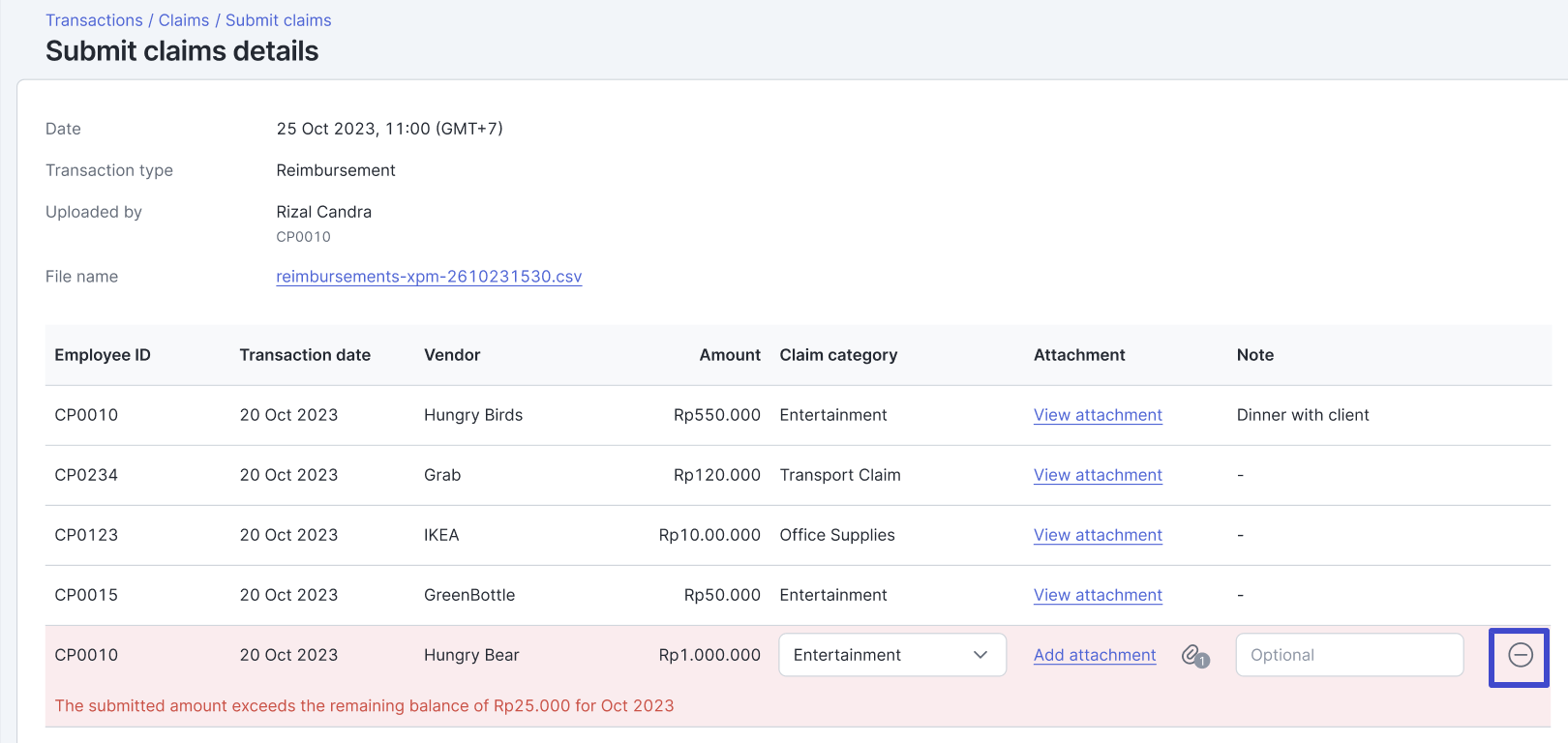Screen dimensions: 1568x743
Task: Open reimbursements-xpm-2610231530.csv file link
Action: pos(429,277)
